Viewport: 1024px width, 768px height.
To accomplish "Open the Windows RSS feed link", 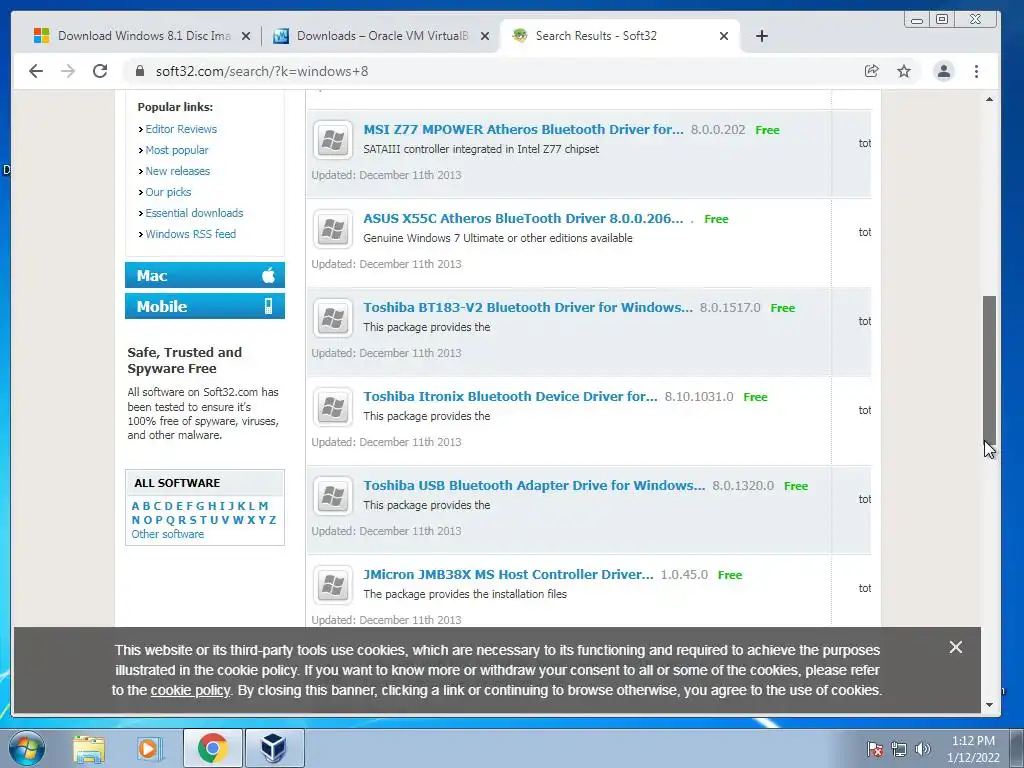I will pos(190,234).
